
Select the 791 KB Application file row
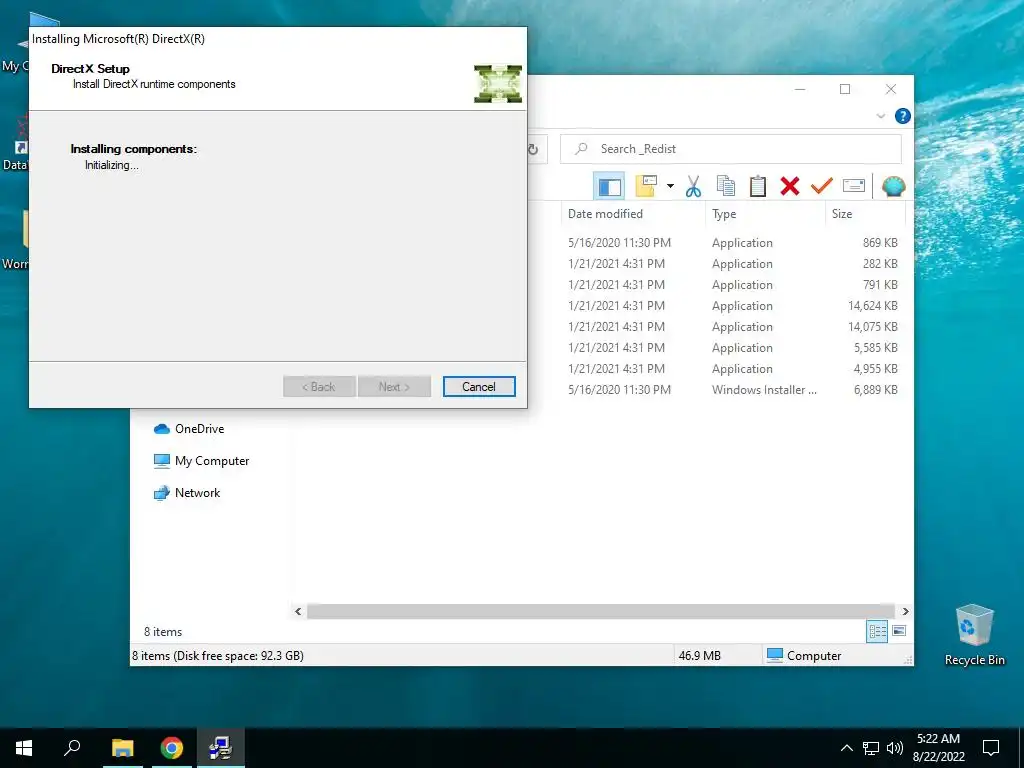pyautogui.click(x=733, y=285)
